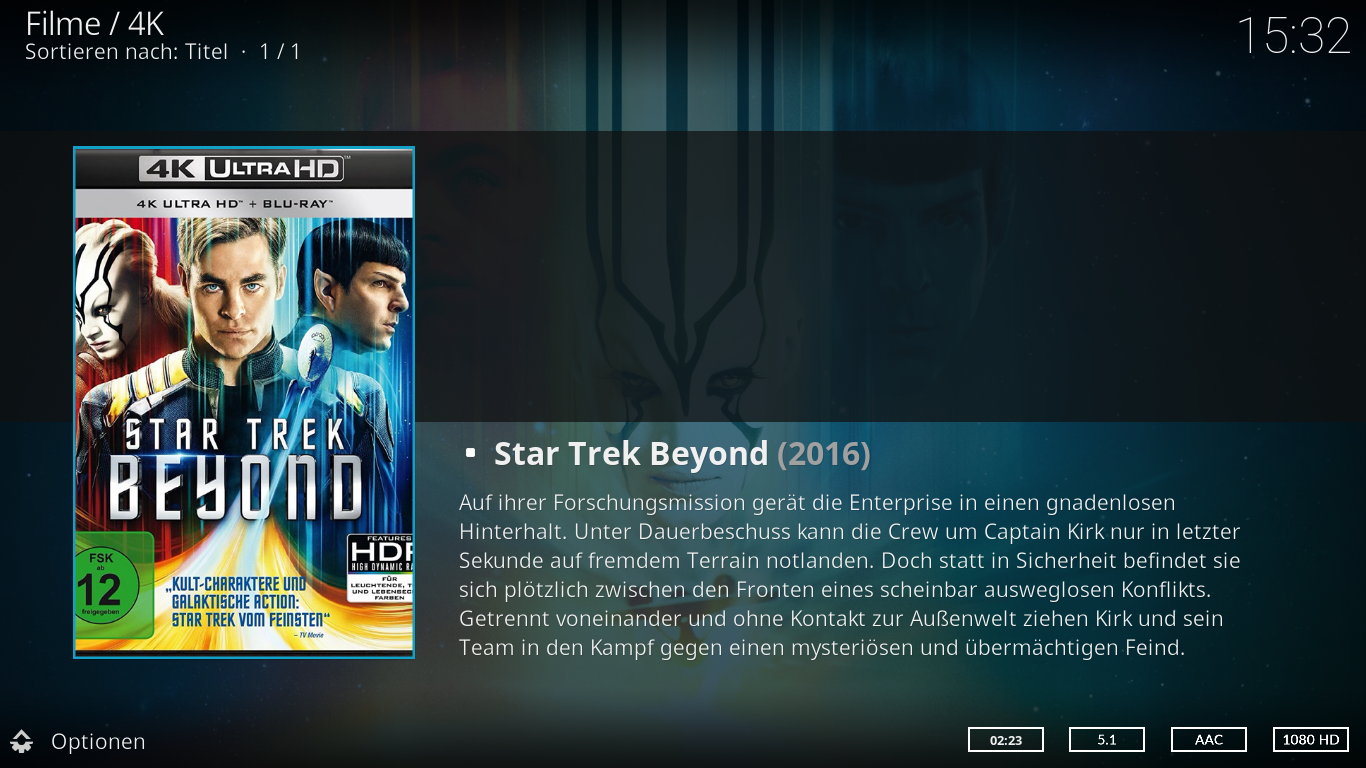This screenshot has width=1366, height=768.
Task: Click the HDR logo on the poster
Action: (x=380, y=568)
